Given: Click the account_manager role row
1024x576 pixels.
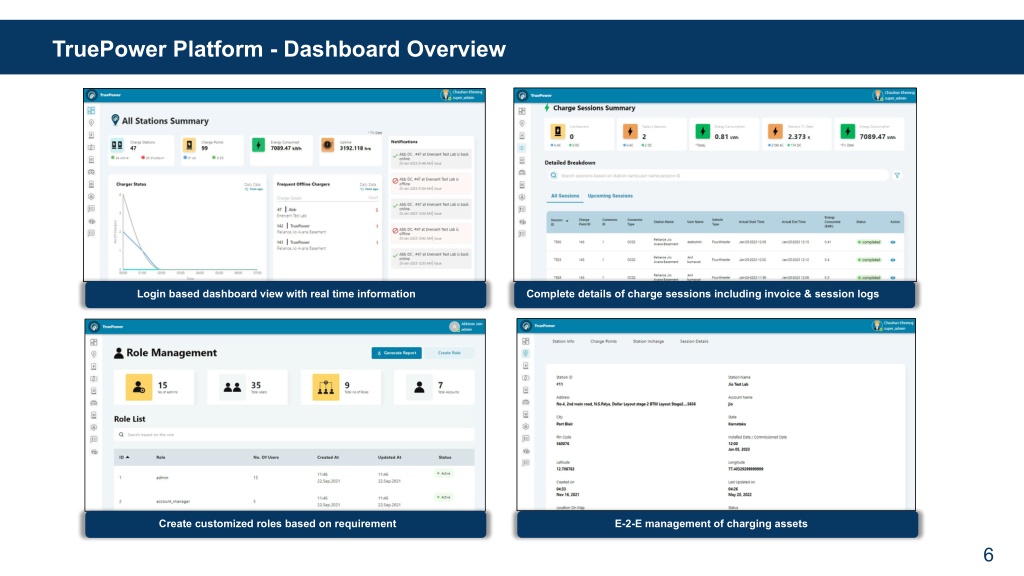Looking at the screenshot, I should pyautogui.click(x=294, y=501).
